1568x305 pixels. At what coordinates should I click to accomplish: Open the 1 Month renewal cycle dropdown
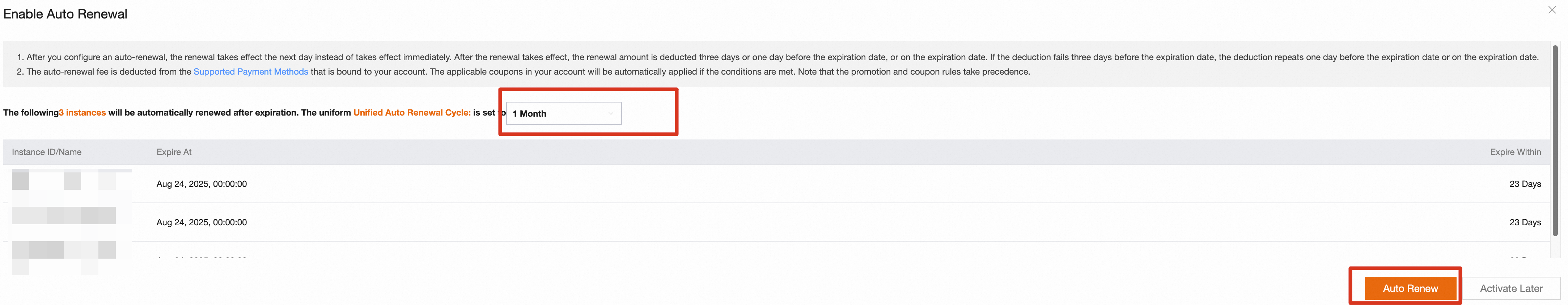click(563, 113)
